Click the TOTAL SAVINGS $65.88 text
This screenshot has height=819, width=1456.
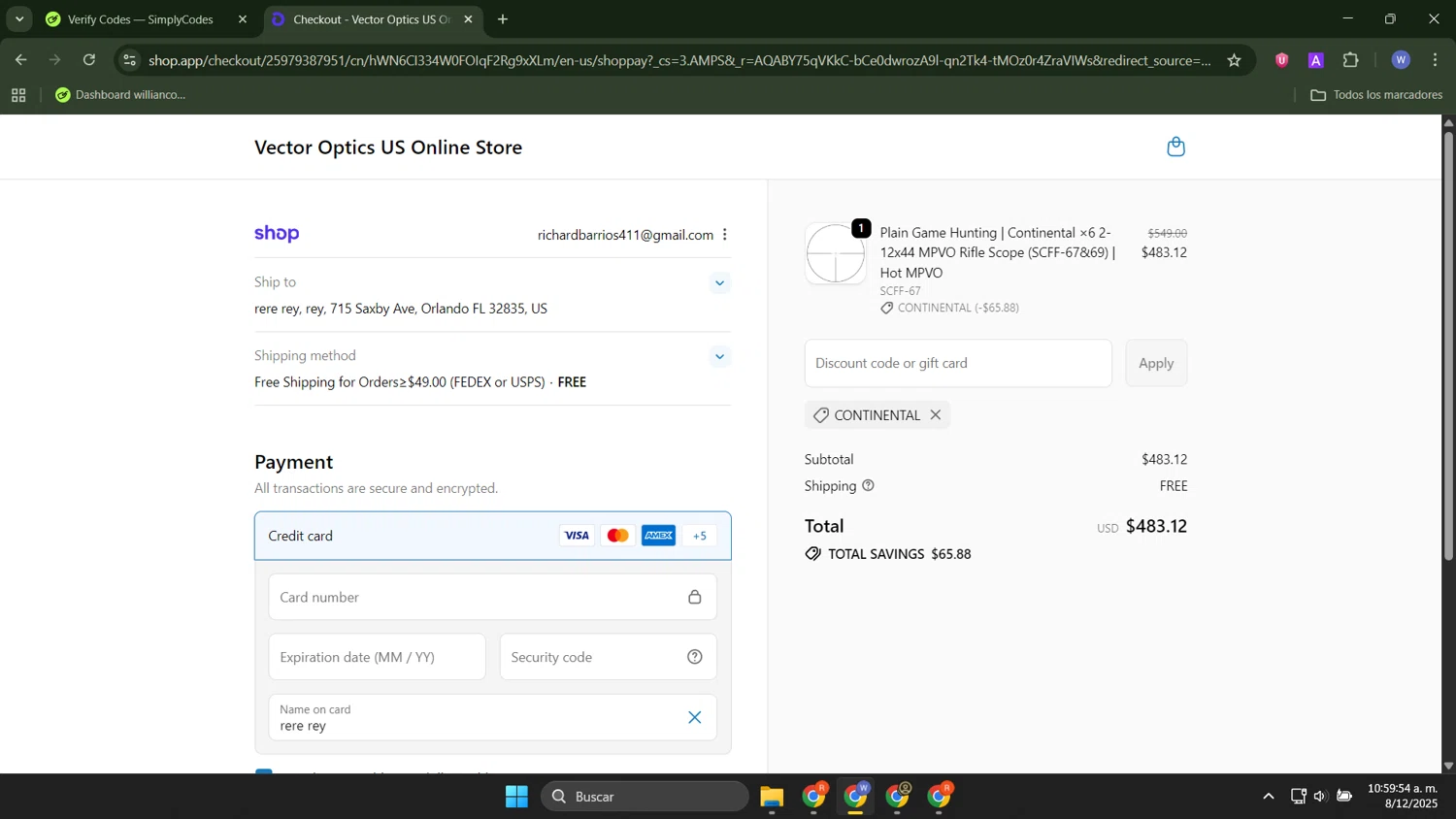pos(899,554)
